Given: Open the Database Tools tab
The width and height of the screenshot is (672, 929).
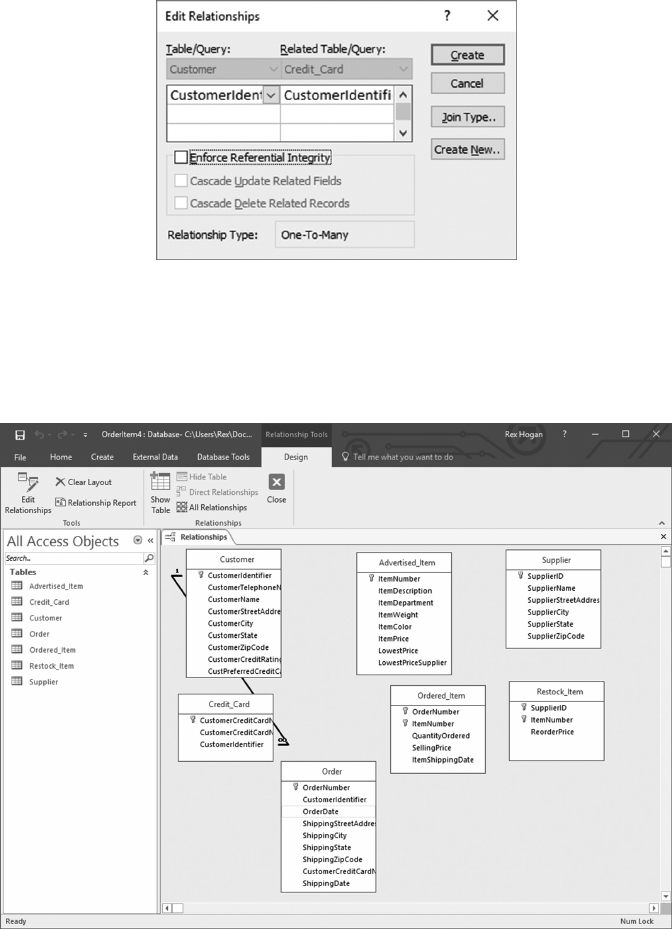Looking at the screenshot, I should coord(223,457).
